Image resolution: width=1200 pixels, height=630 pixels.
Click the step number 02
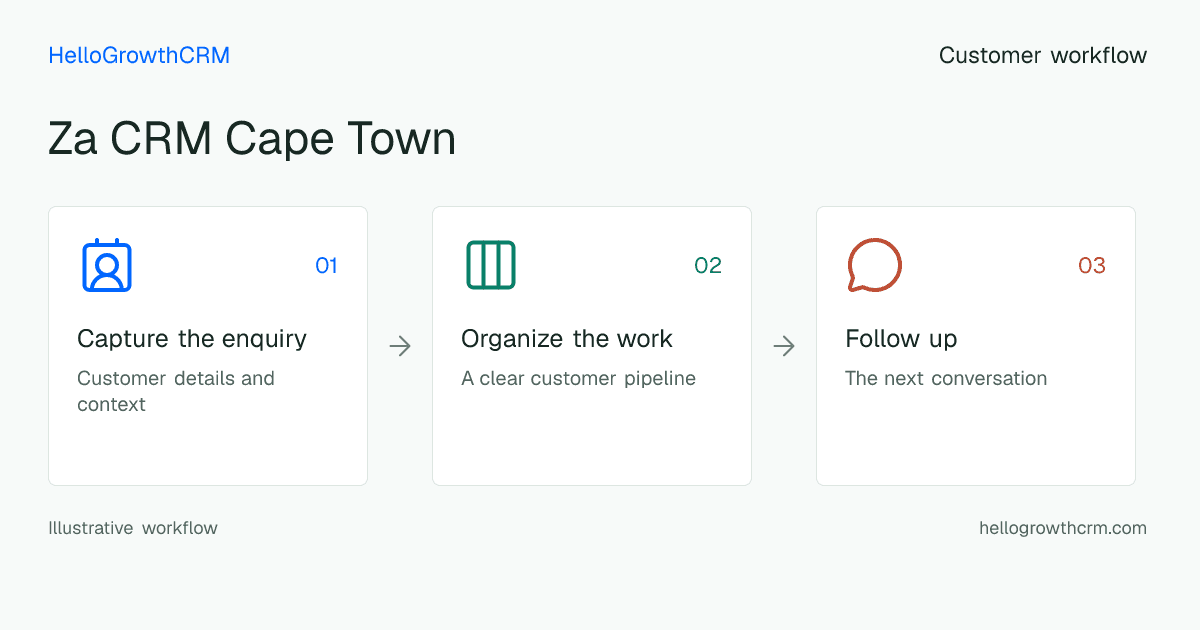708,265
